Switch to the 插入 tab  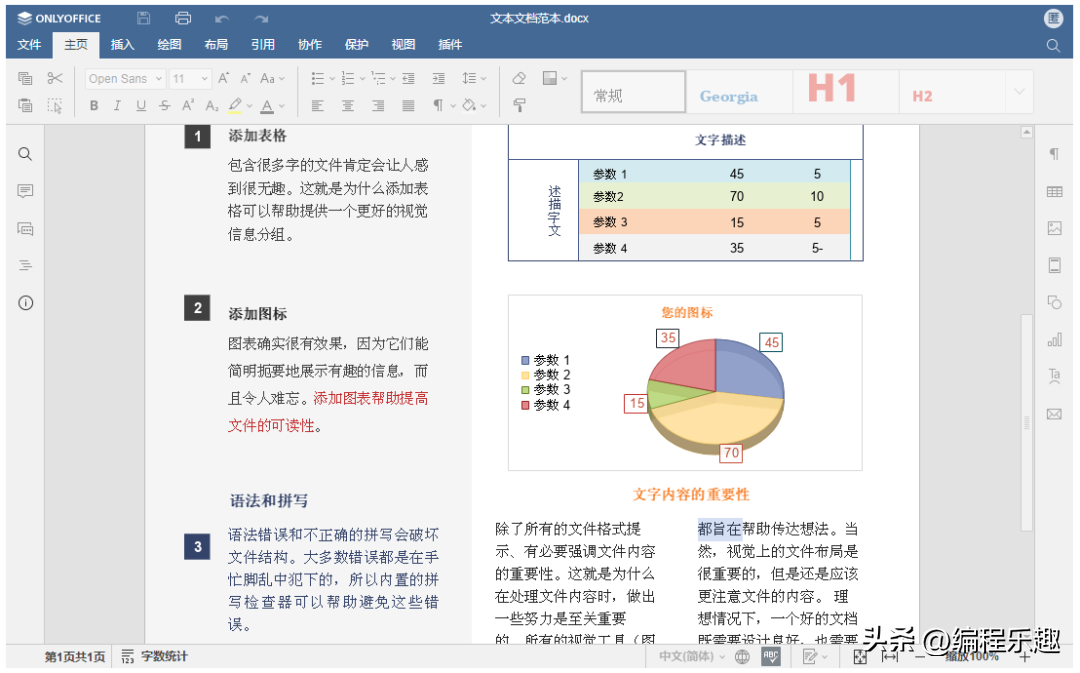(122, 45)
